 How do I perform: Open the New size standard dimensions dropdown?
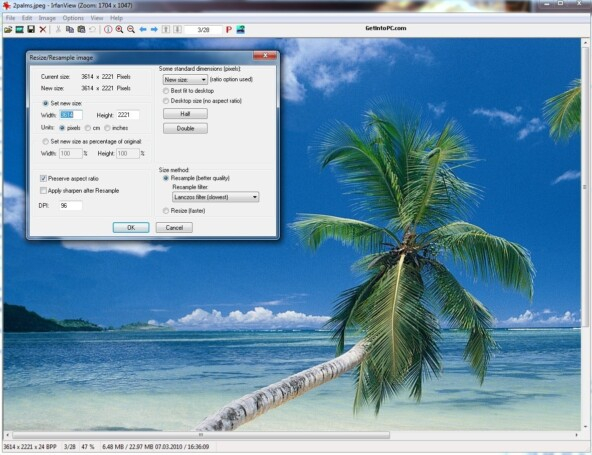click(x=185, y=80)
